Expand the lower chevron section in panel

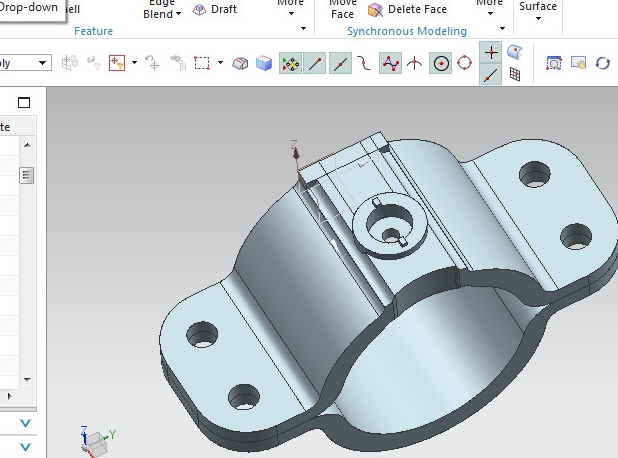[x=27, y=448]
